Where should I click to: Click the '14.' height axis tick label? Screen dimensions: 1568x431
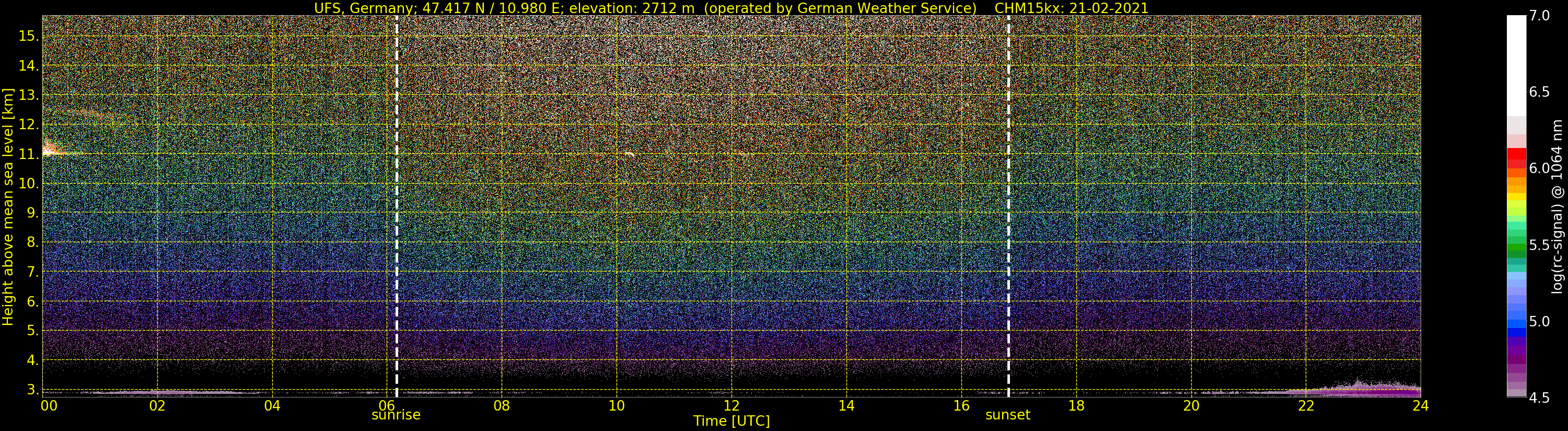29,66
